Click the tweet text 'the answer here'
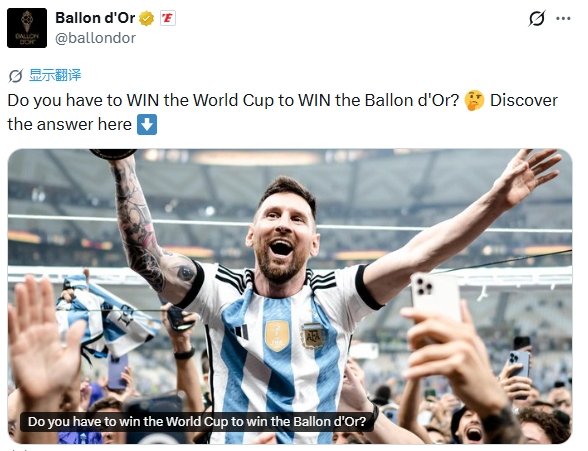Viewport: 588px width, 451px height. click(x=69, y=124)
